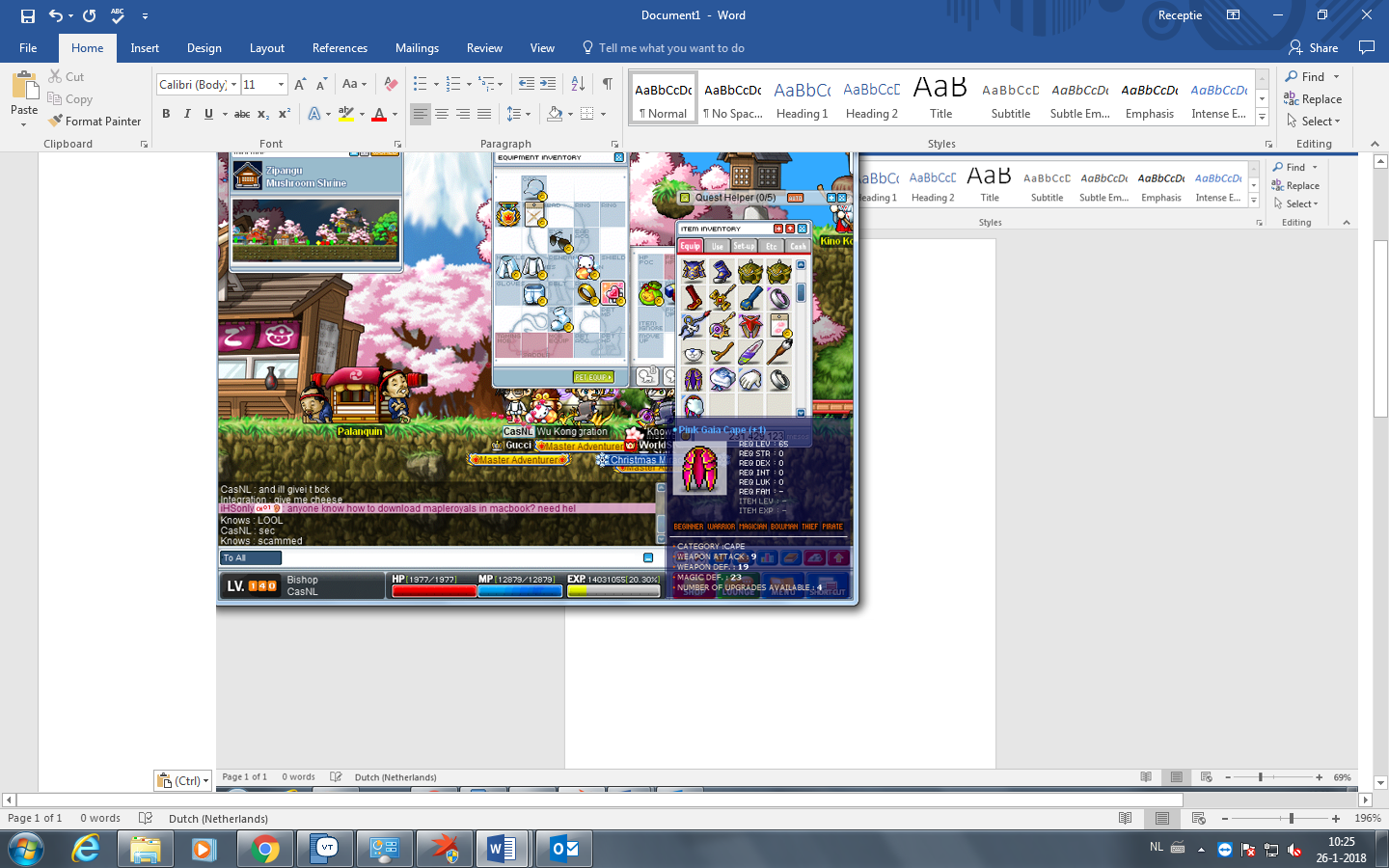Toggle Bold formatting
1389x868 pixels.
(166, 114)
